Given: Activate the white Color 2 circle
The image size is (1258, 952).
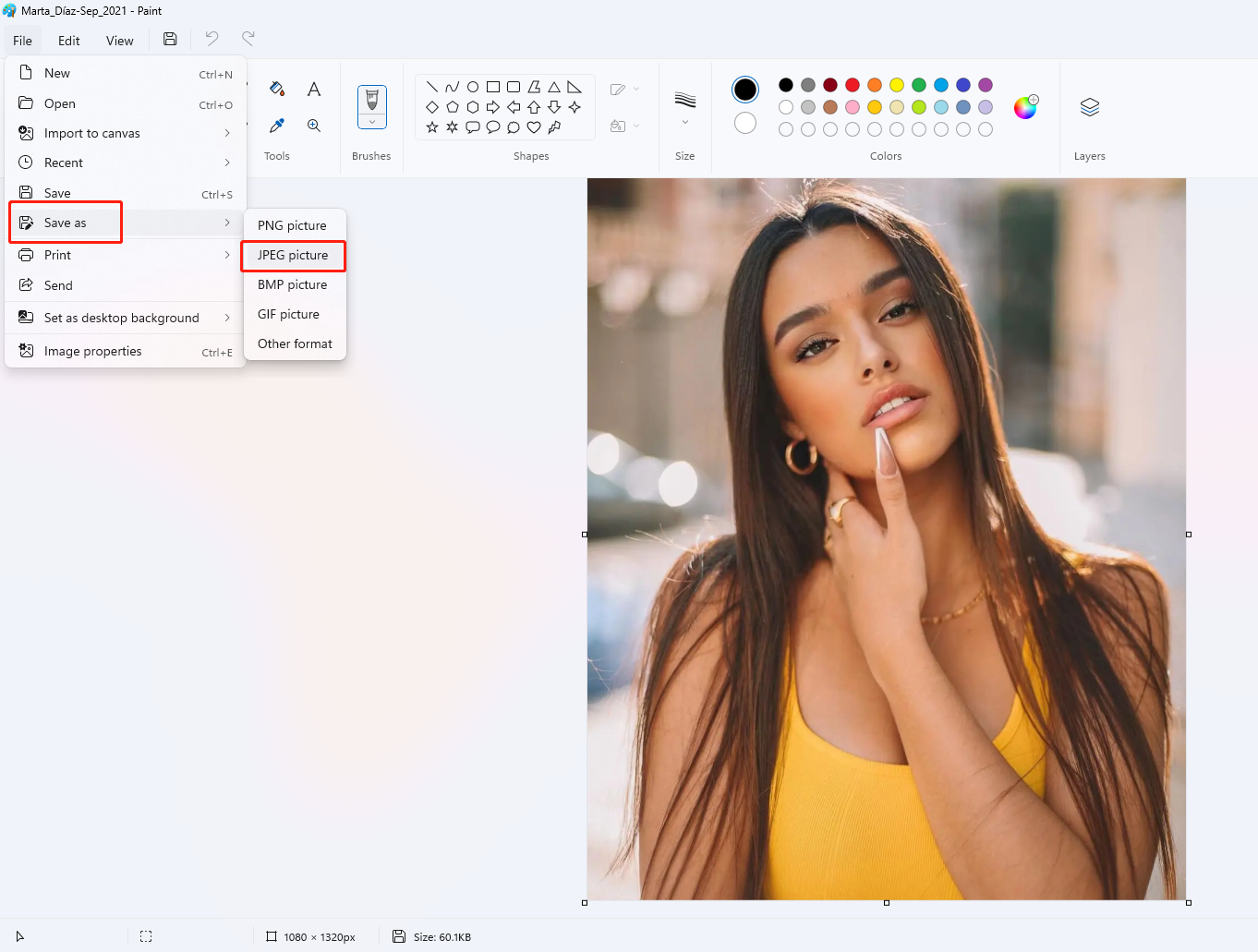Looking at the screenshot, I should [745, 123].
